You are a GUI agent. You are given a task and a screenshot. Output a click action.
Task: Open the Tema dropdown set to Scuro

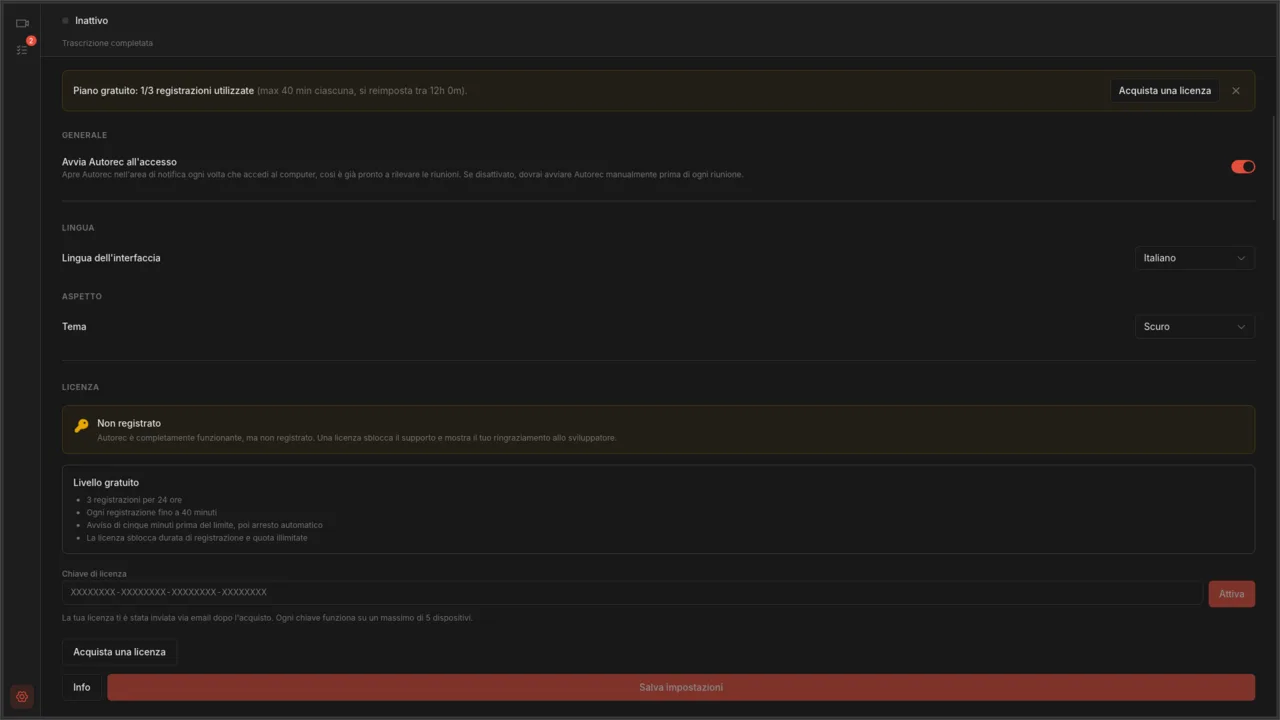1194,327
